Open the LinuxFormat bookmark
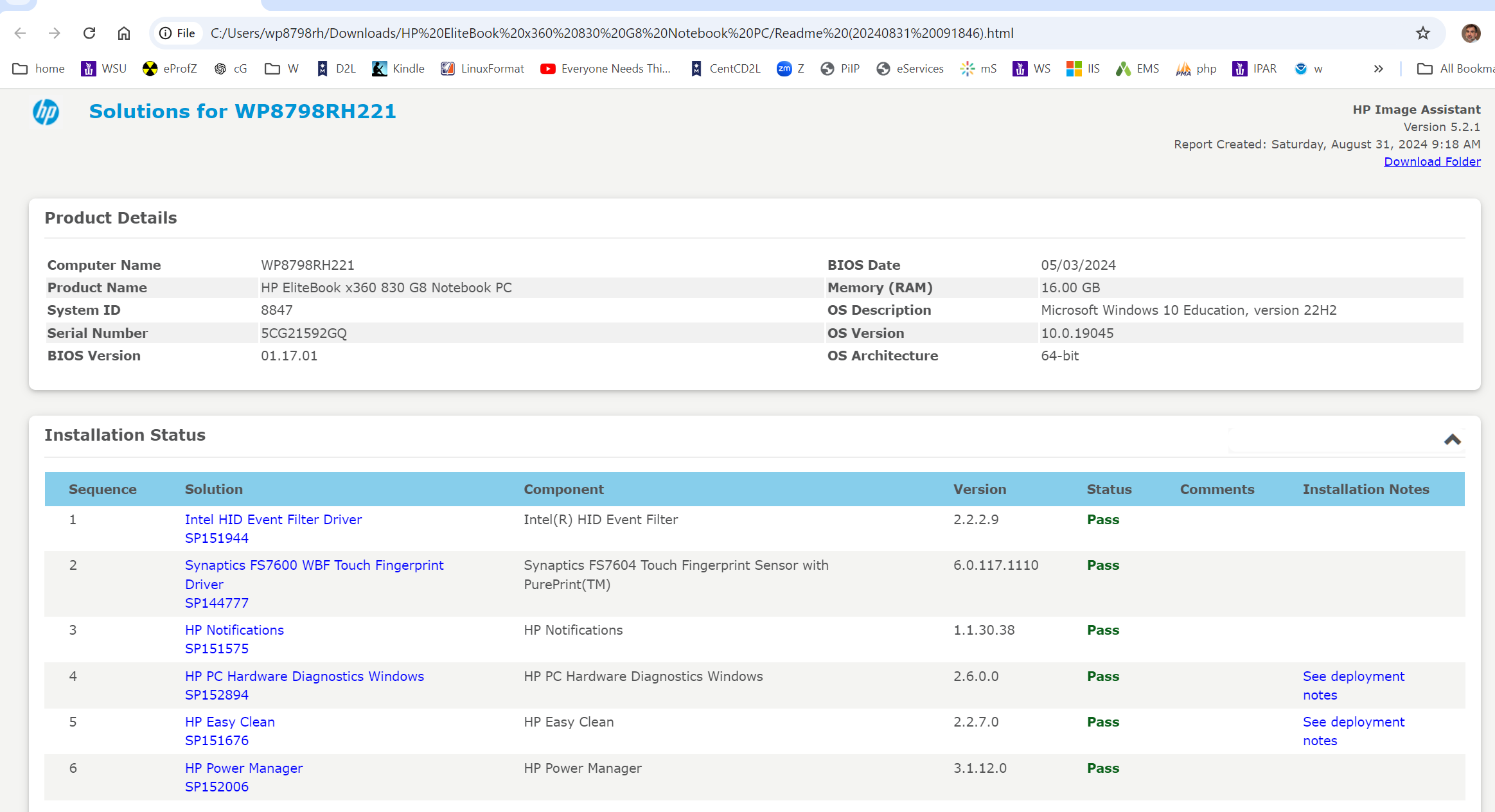The height and width of the screenshot is (812, 1495). [x=482, y=69]
